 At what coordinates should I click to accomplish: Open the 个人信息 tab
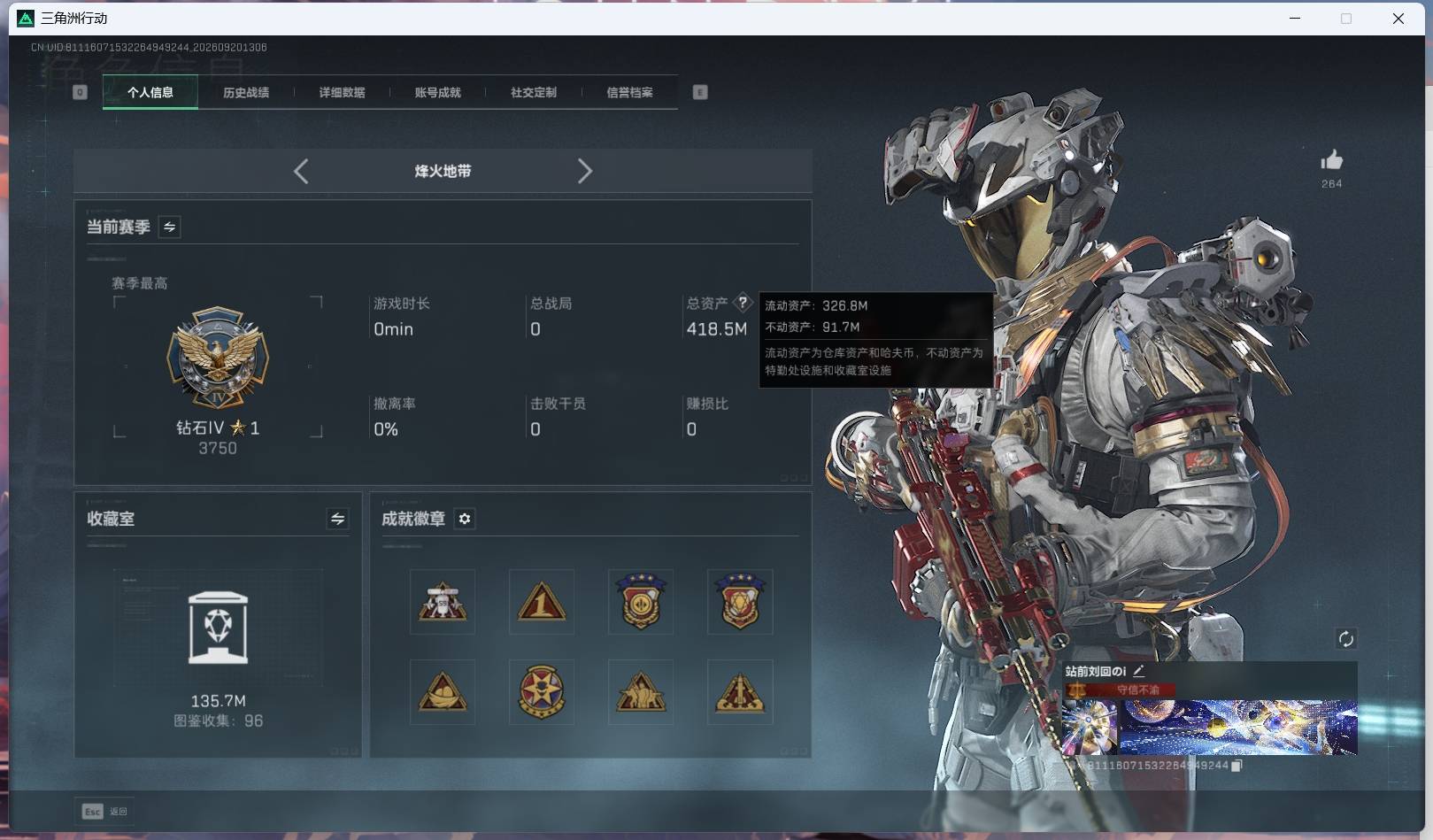150,92
